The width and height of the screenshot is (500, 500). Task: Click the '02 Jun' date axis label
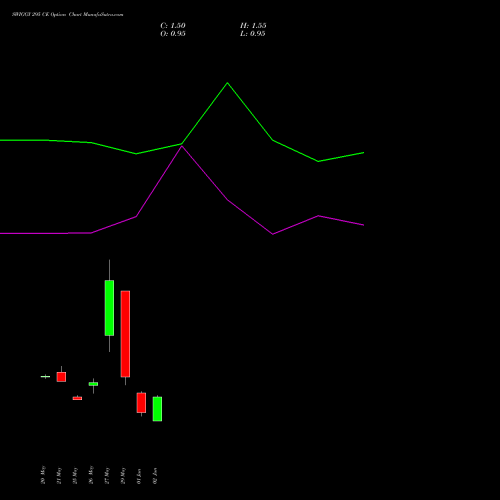point(155,476)
